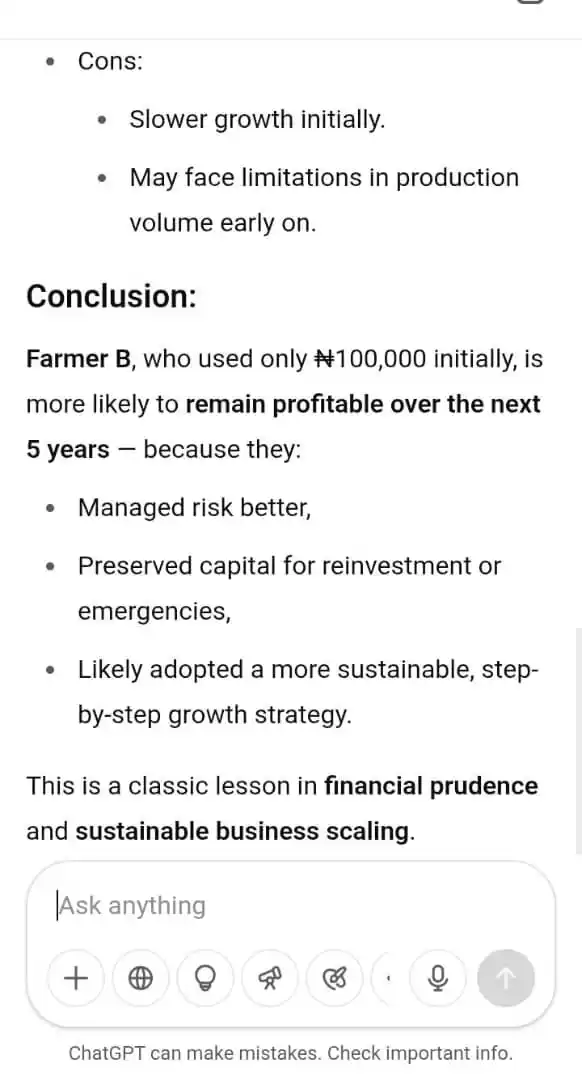The image size is (582, 1080).
Task: Open the more tools overflow button
Action: point(387,978)
